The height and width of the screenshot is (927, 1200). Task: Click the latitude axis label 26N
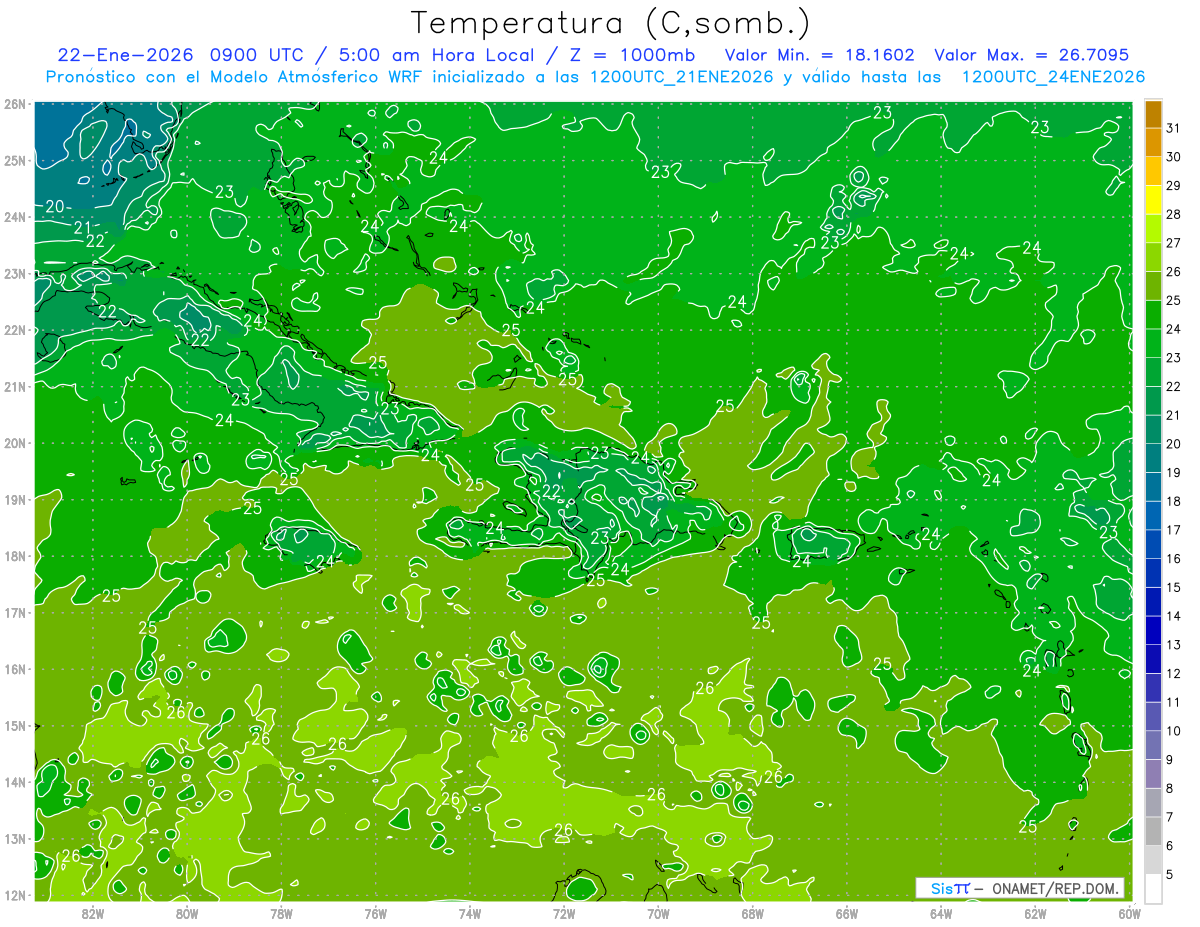tap(15, 104)
